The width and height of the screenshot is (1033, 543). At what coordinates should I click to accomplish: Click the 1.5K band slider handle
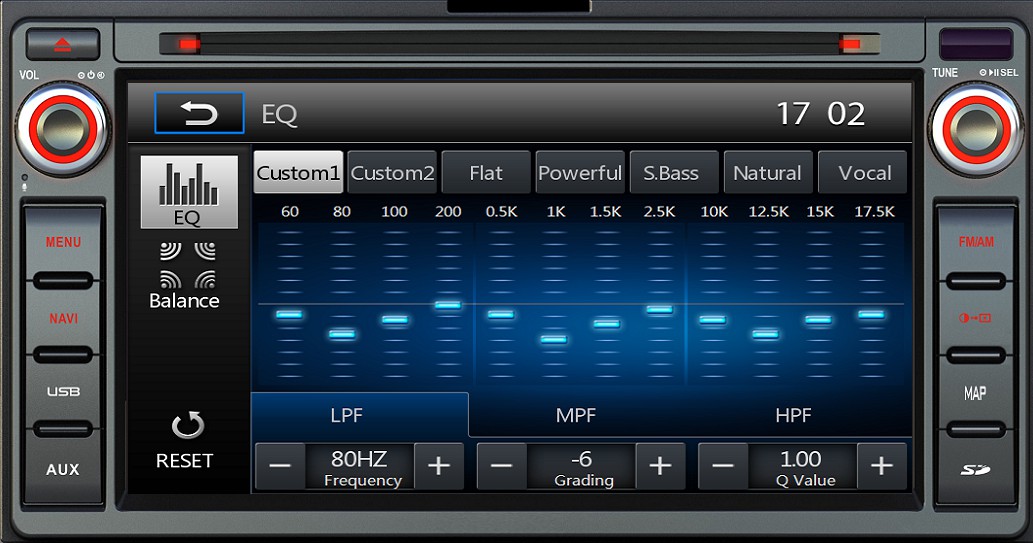coord(607,324)
